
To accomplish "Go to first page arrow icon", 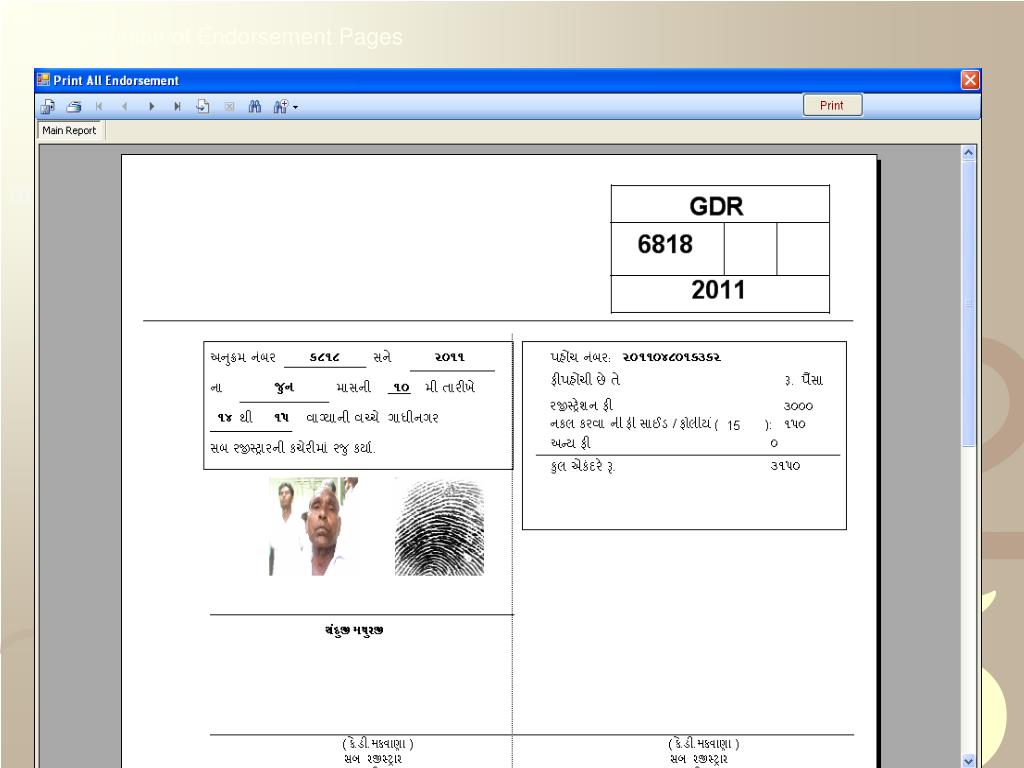I will click(99, 106).
